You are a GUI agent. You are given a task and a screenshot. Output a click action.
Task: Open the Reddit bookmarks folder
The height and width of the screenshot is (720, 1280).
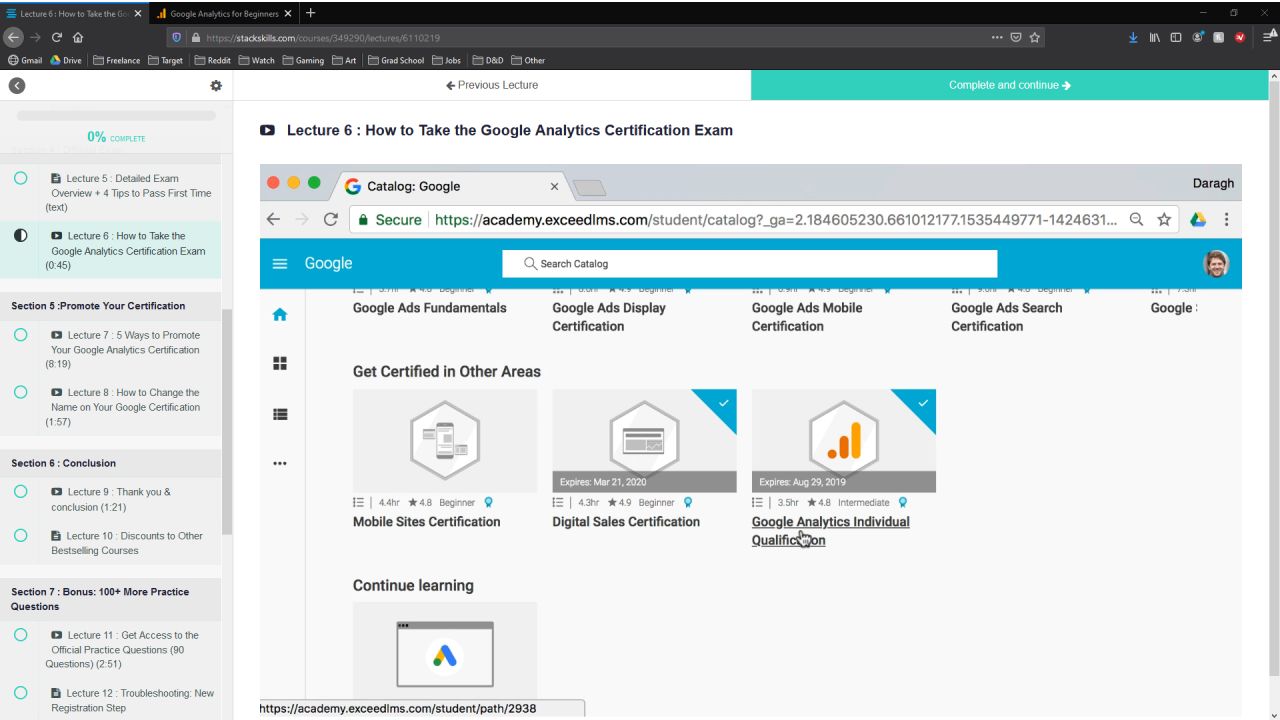point(212,60)
